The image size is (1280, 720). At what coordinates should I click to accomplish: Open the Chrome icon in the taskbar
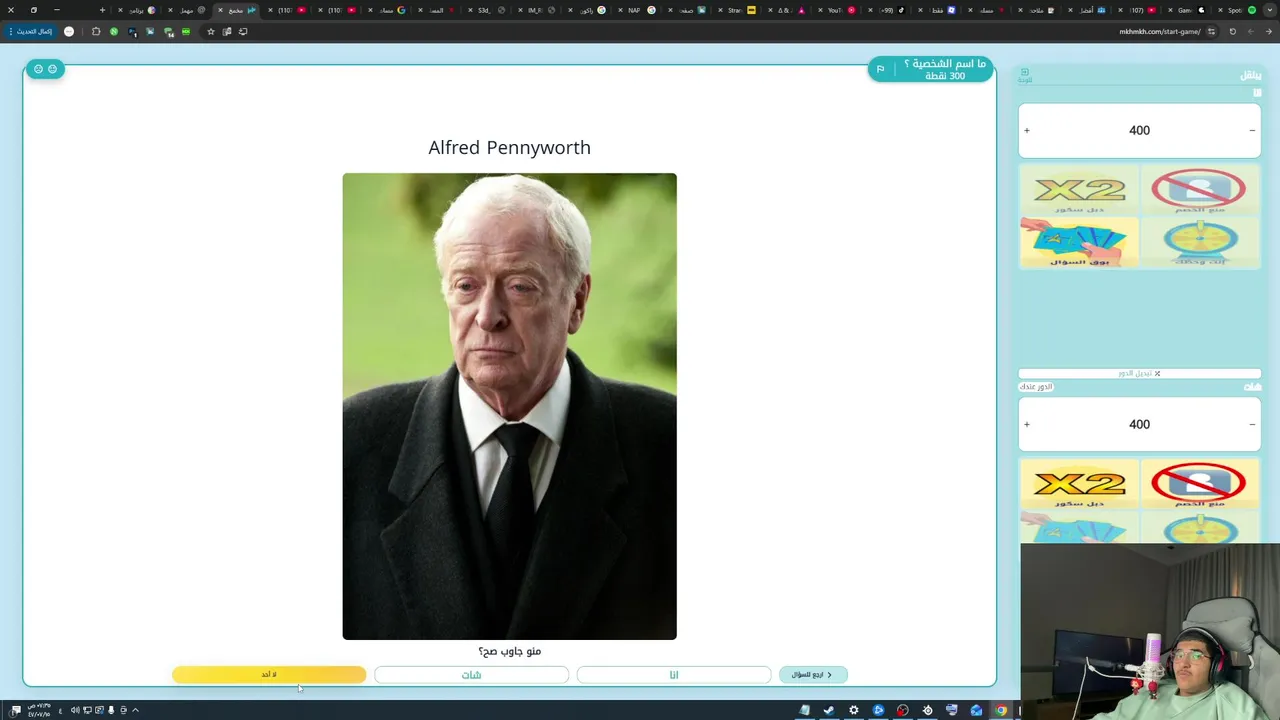click(x=1001, y=710)
